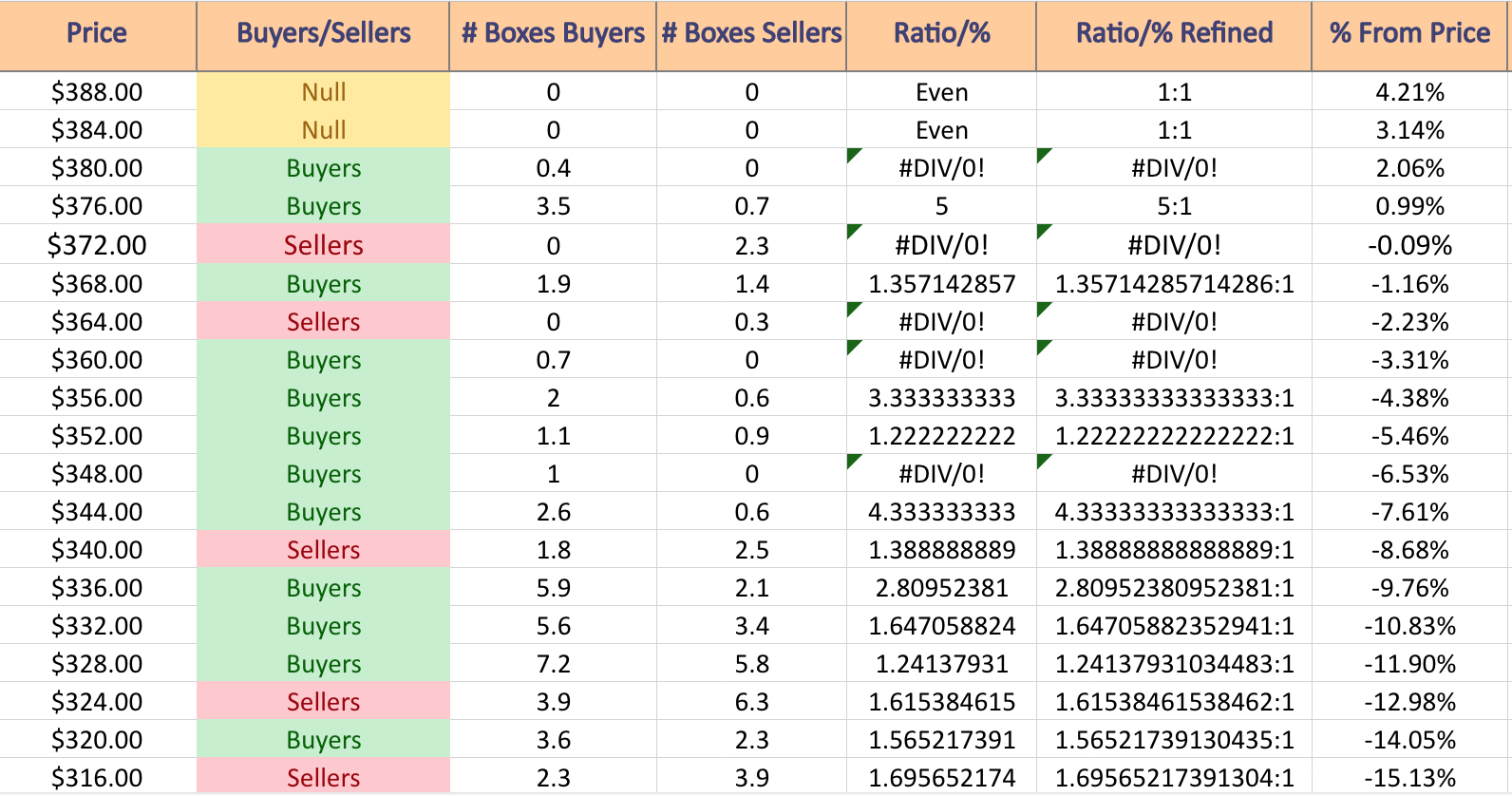Click the 1.69565217391304:1 refined cell
The image size is (1512, 796).
point(1174,778)
